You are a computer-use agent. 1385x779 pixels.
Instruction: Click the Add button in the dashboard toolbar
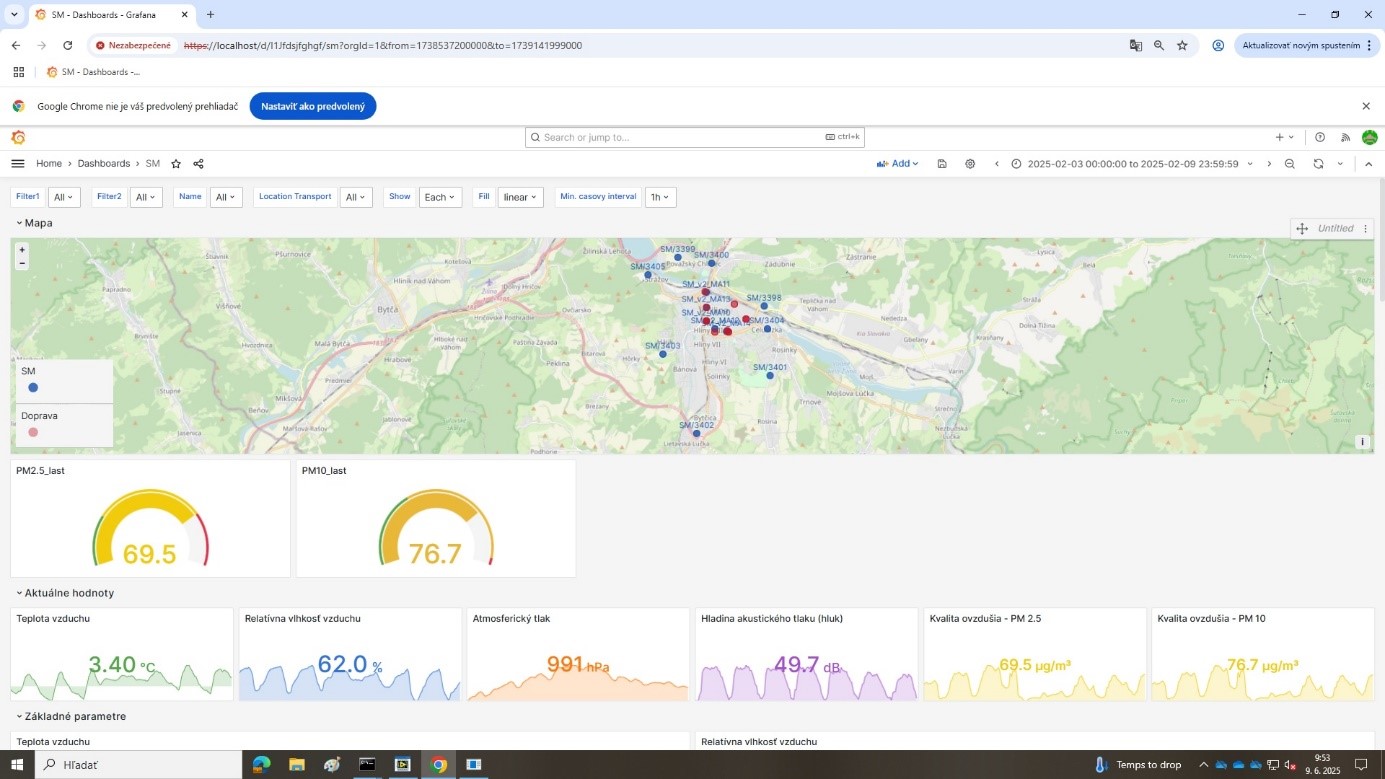[897, 164]
